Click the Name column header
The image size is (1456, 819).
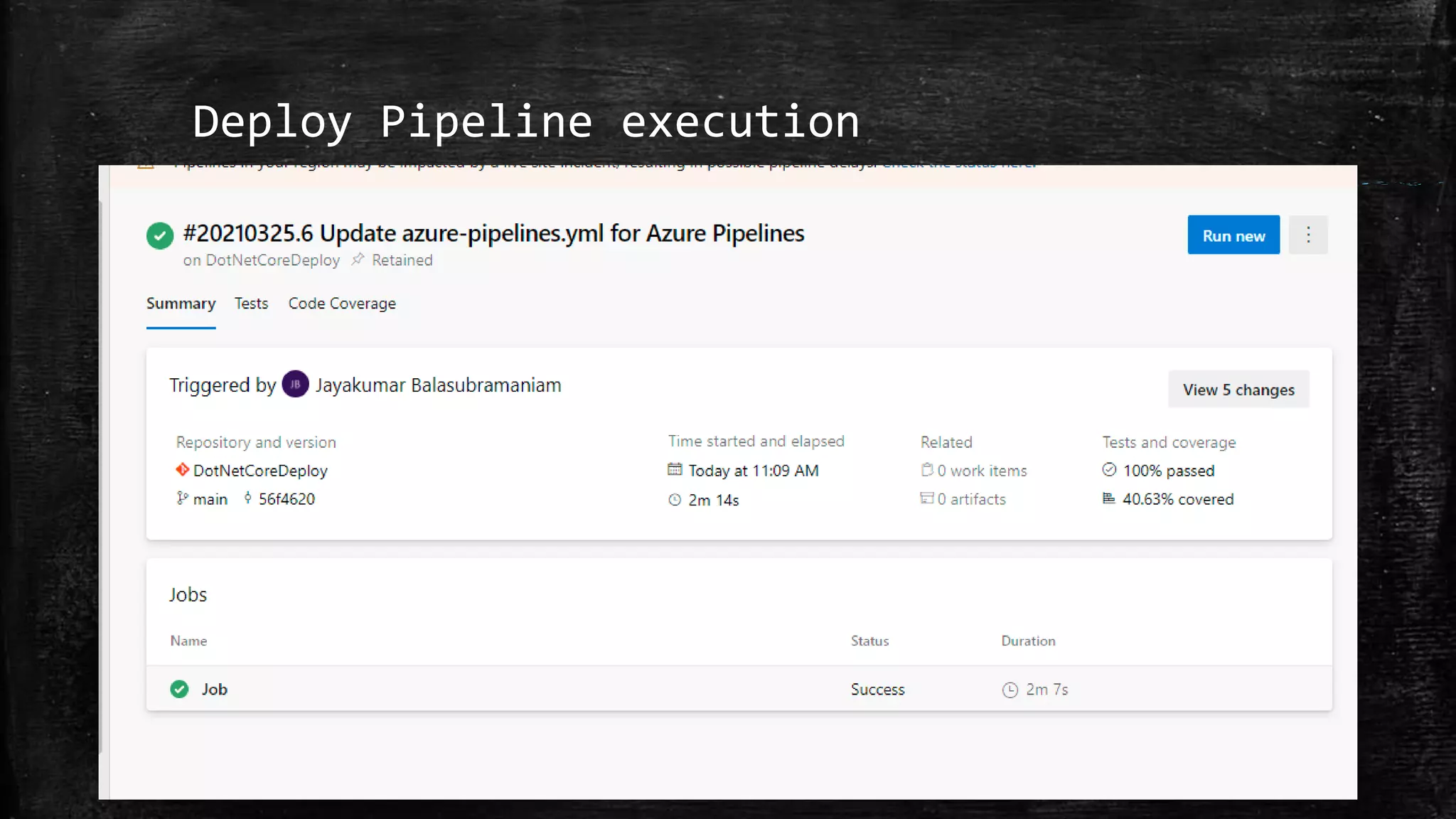tap(188, 641)
